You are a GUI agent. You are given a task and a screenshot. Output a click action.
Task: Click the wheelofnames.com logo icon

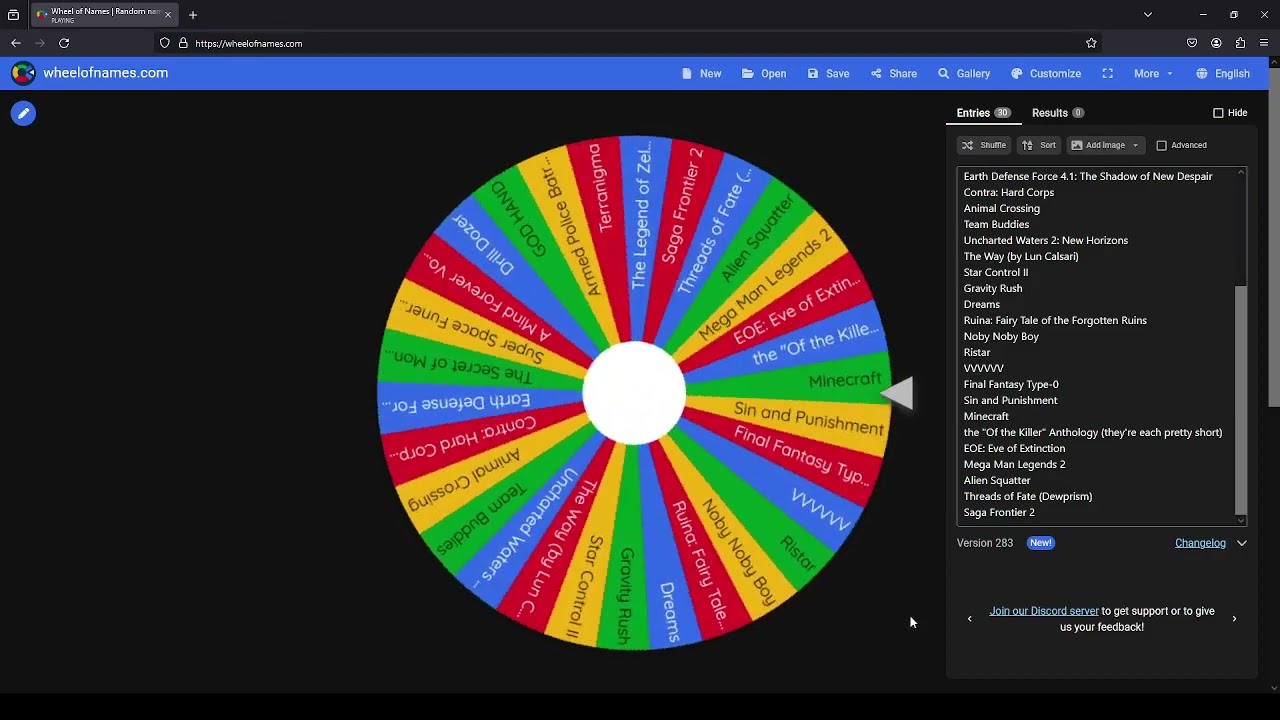[23, 73]
